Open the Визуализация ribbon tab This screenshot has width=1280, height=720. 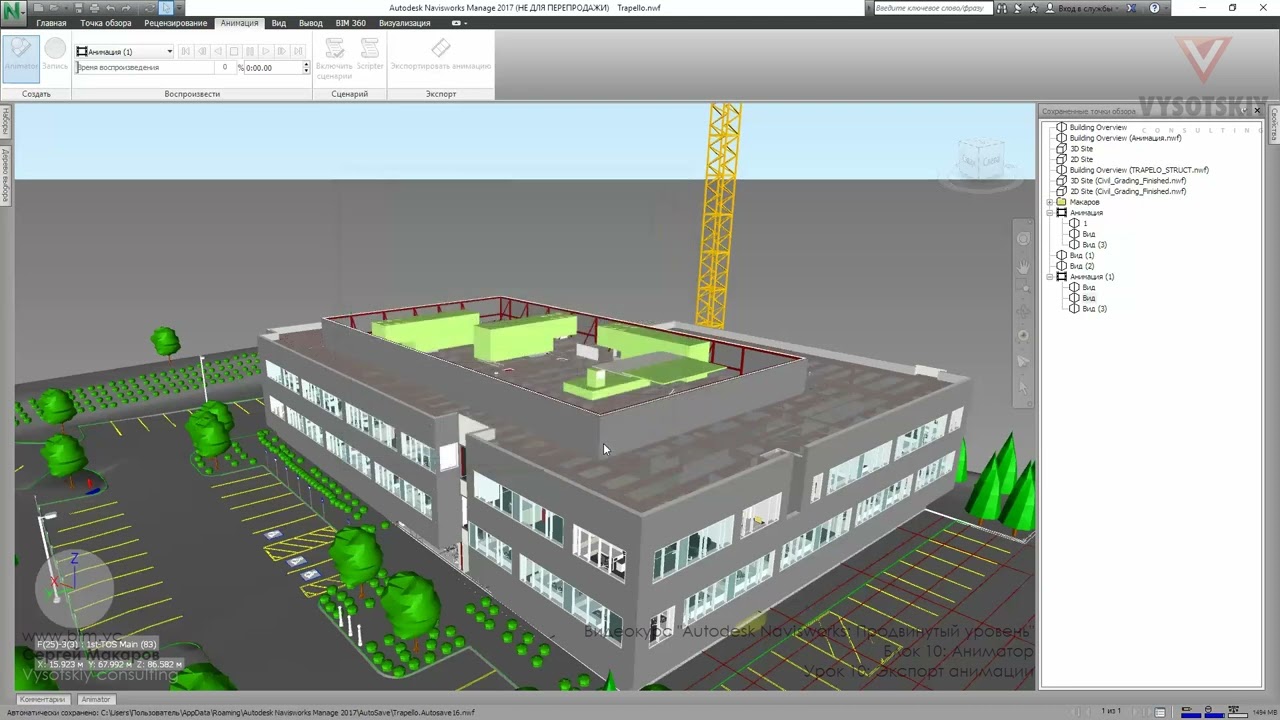[404, 23]
